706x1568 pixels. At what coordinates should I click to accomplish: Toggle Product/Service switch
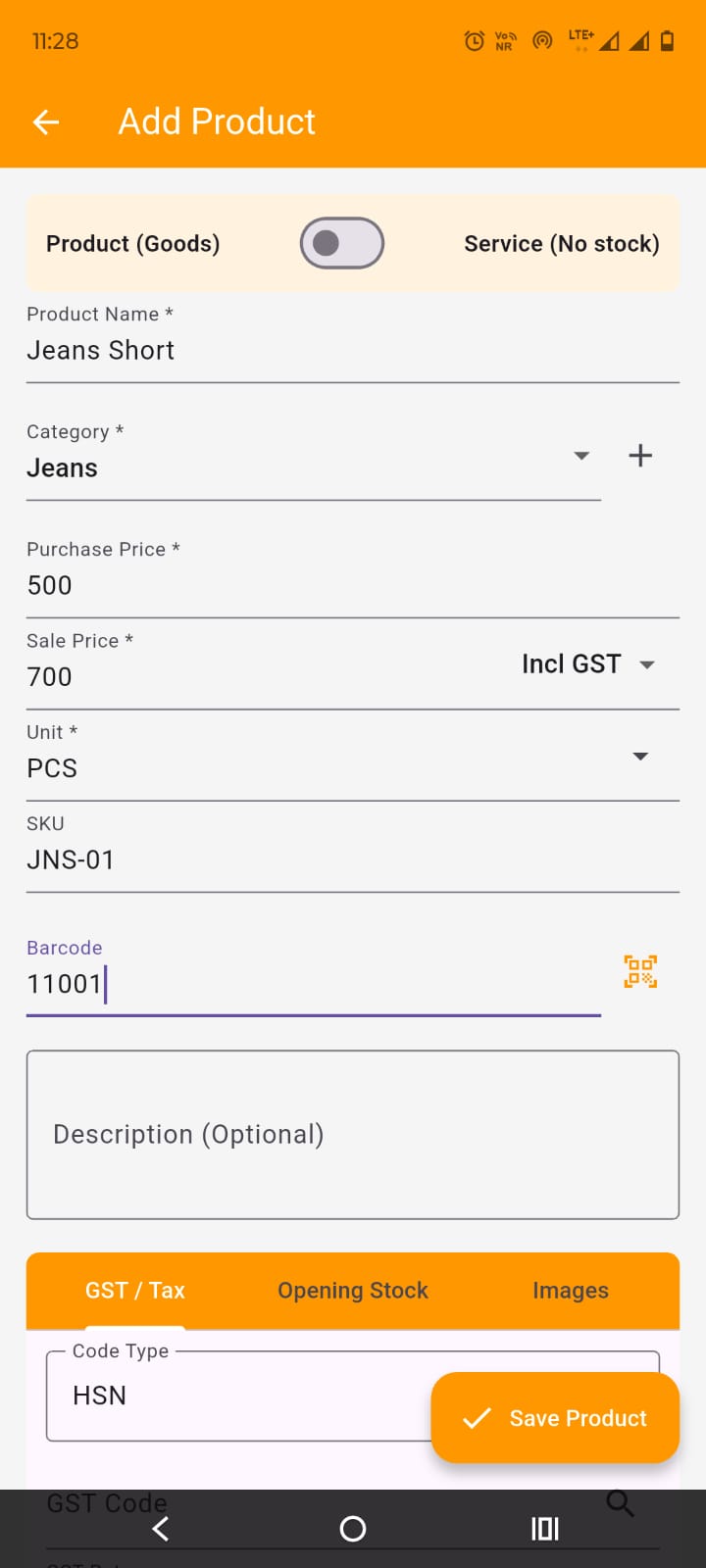coord(341,243)
